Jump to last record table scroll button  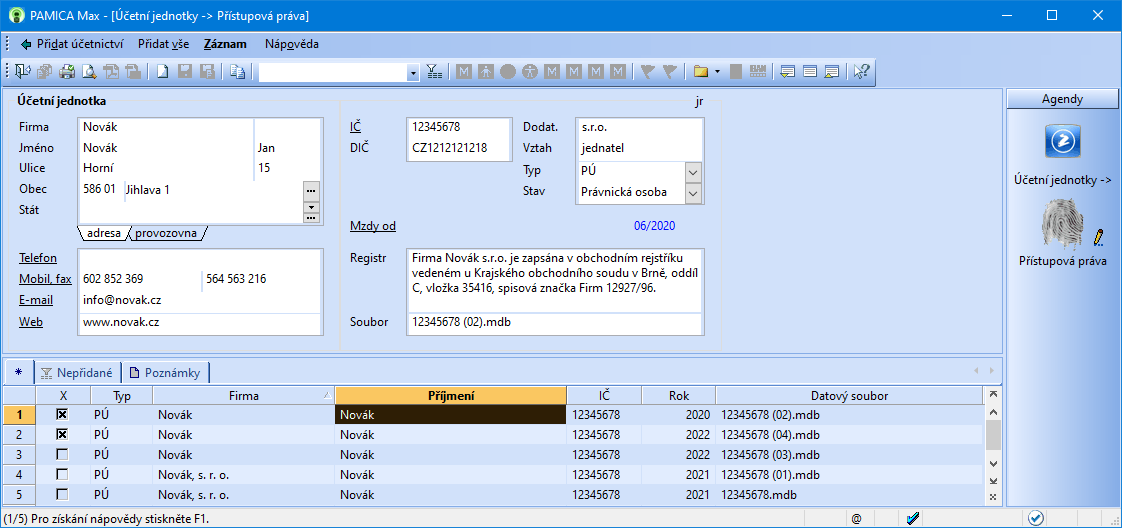pyautogui.click(x=992, y=481)
